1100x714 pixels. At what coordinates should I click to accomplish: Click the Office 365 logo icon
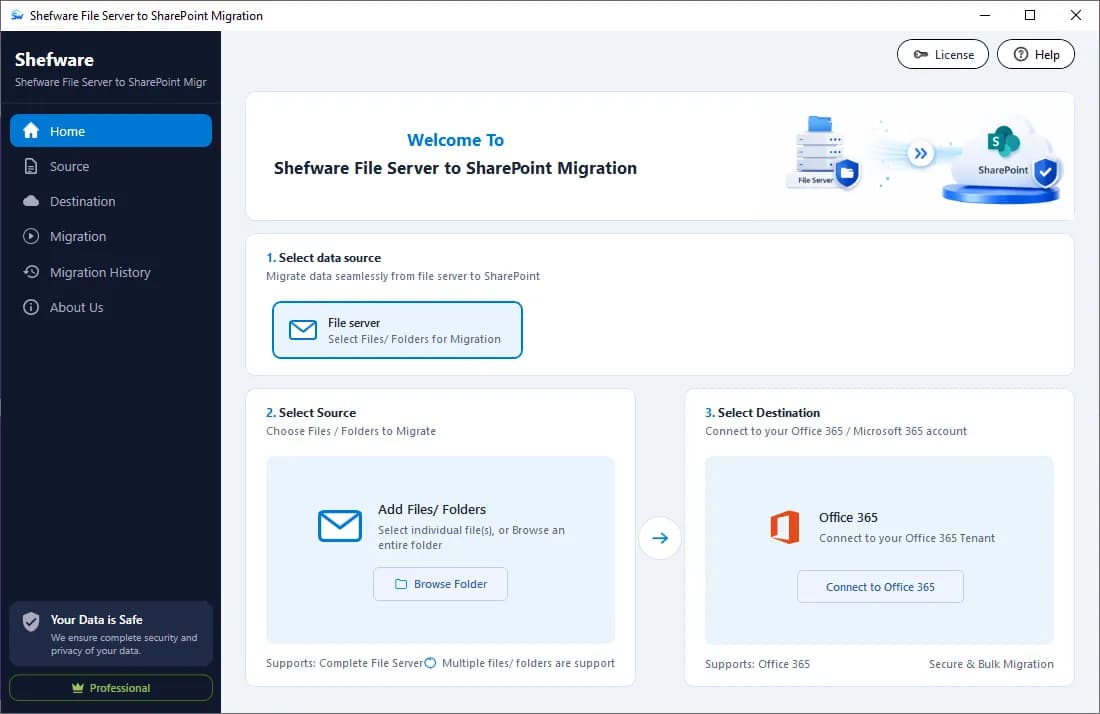click(785, 527)
